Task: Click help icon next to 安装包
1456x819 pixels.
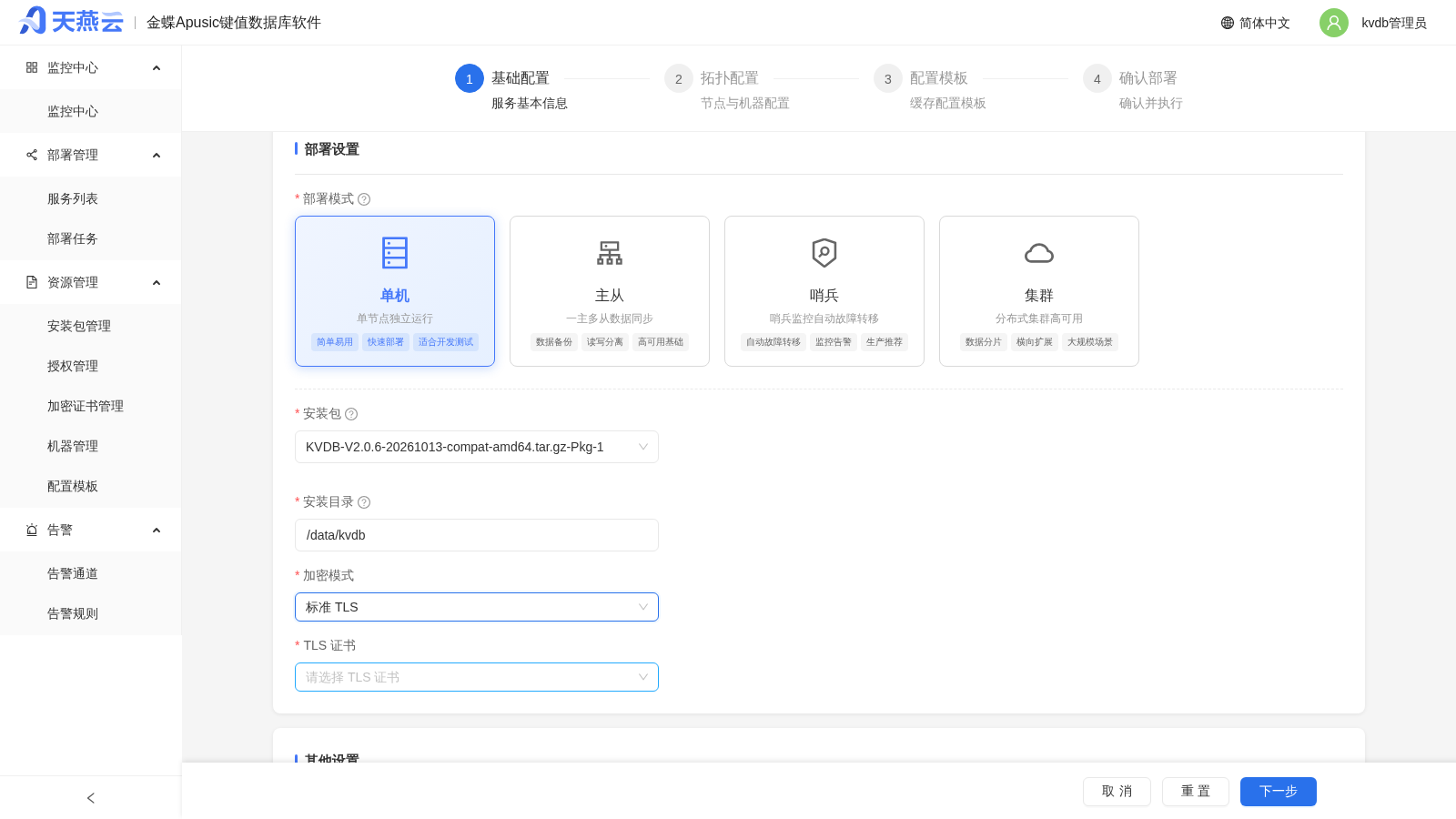Action: pyautogui.click(x=351, y=414)
